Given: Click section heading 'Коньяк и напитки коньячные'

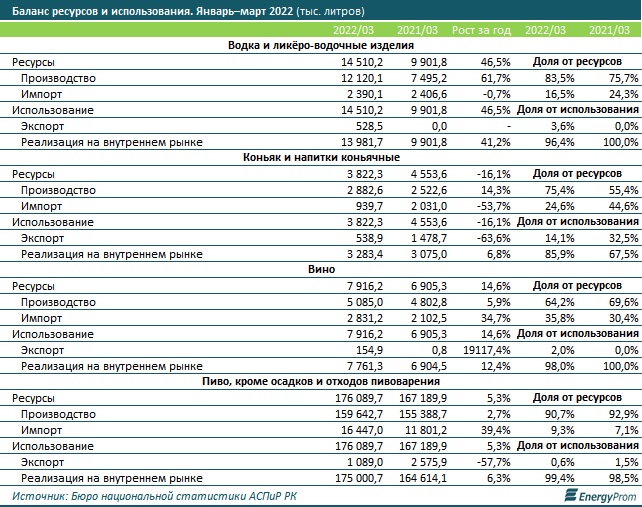Looking at the screenshot, I should [x=321, y=157].
